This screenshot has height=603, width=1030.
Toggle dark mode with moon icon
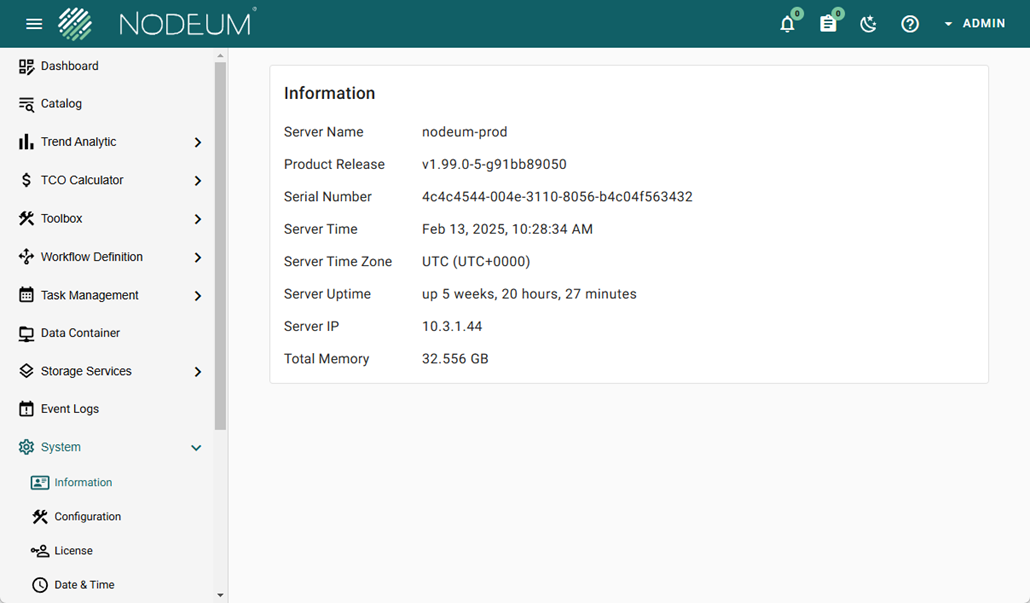click(x=868, y=24)
